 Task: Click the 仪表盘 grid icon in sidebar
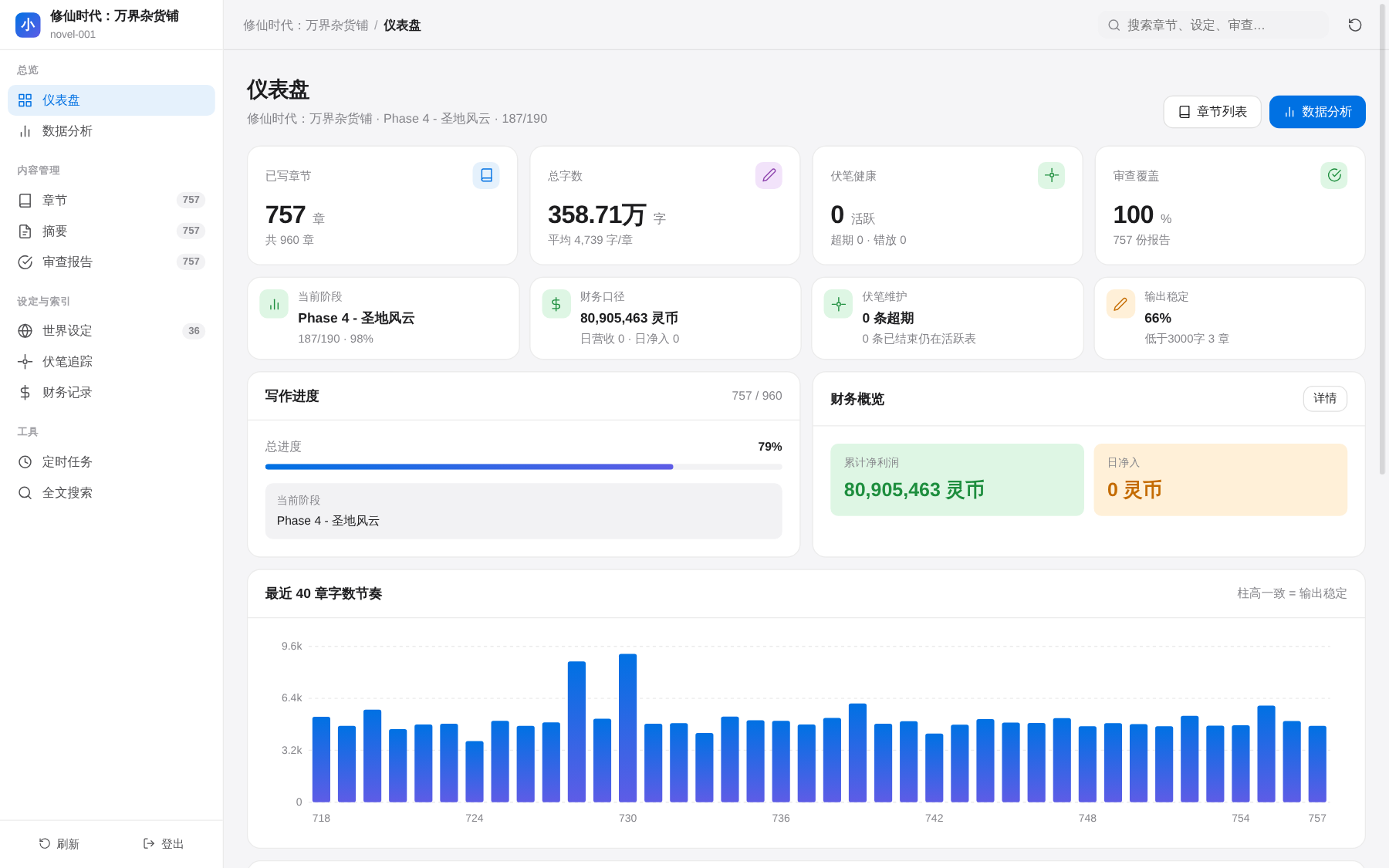25,100
